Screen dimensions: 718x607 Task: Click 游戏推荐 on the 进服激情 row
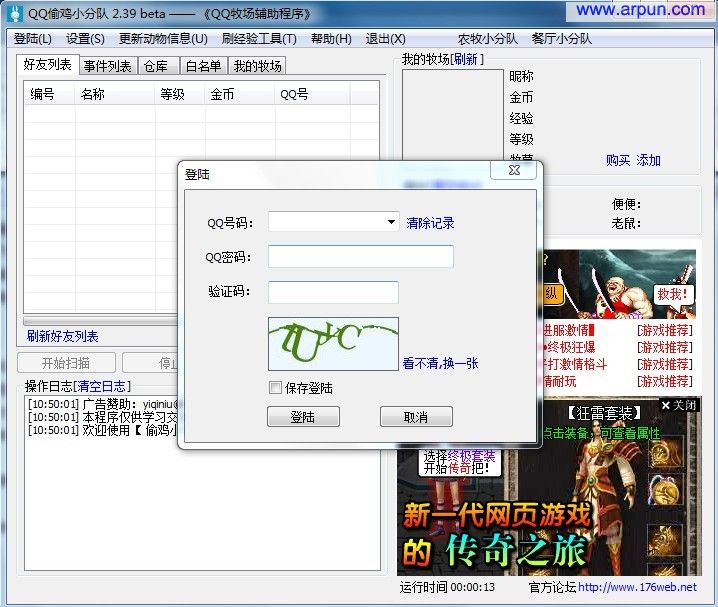665,330
